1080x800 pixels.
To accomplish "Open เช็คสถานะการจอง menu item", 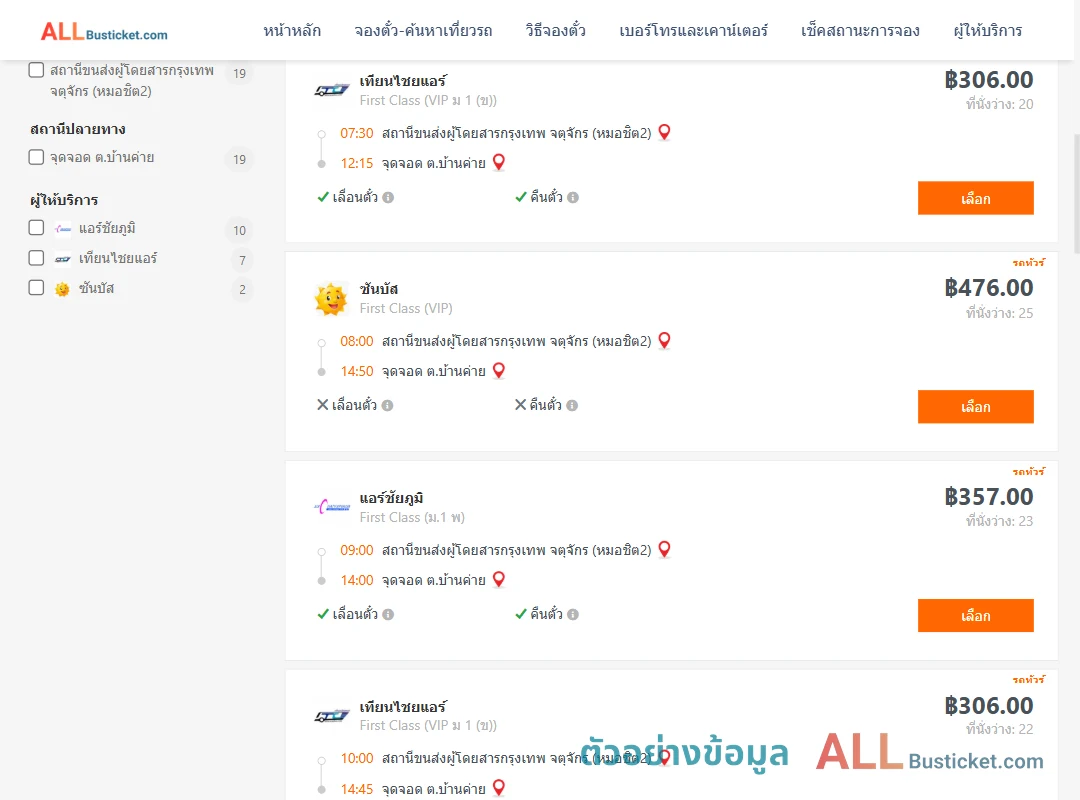I will [860, 30].
